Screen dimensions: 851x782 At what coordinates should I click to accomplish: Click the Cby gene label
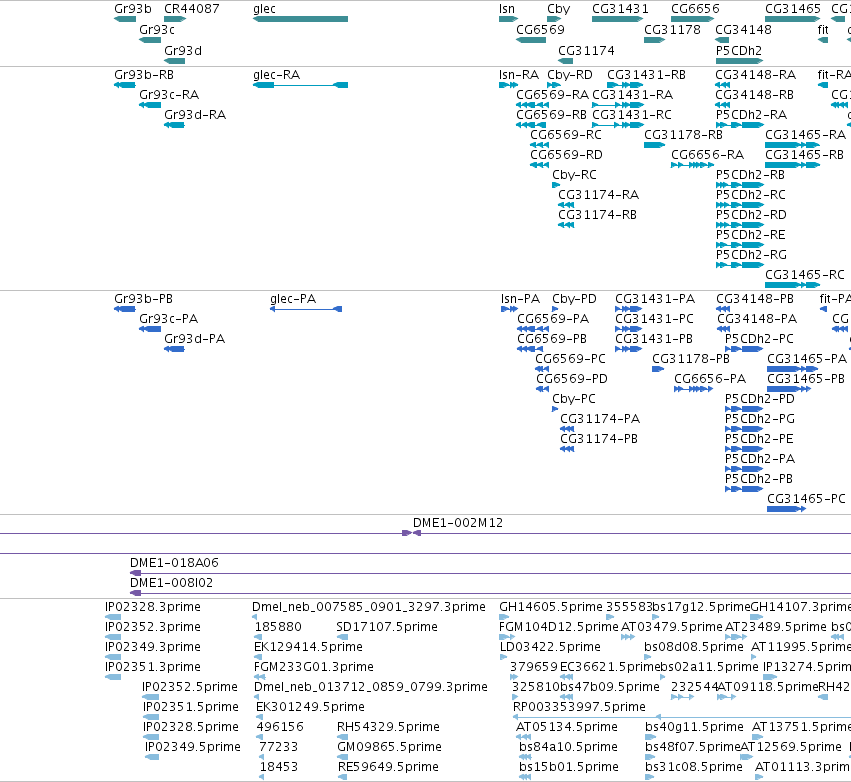(558, 9)
